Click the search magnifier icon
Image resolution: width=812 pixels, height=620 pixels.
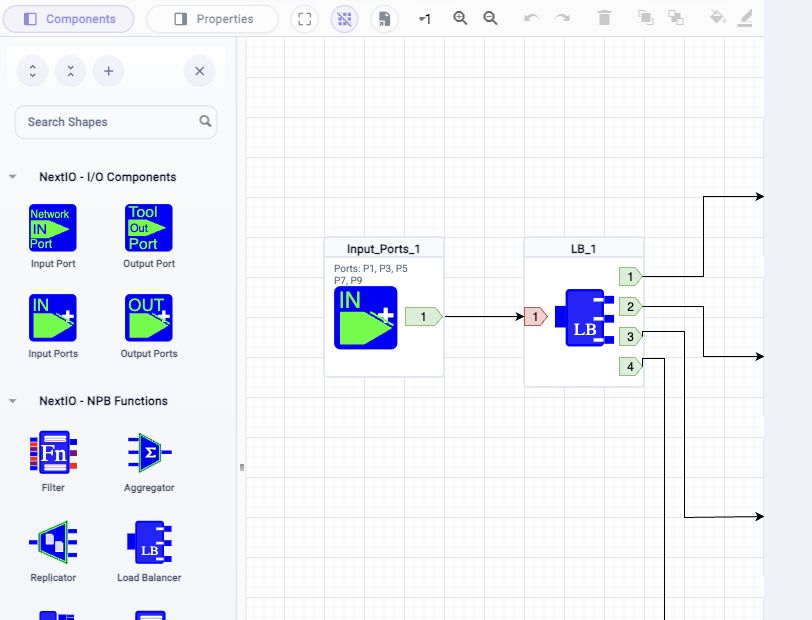coord(205,121)
